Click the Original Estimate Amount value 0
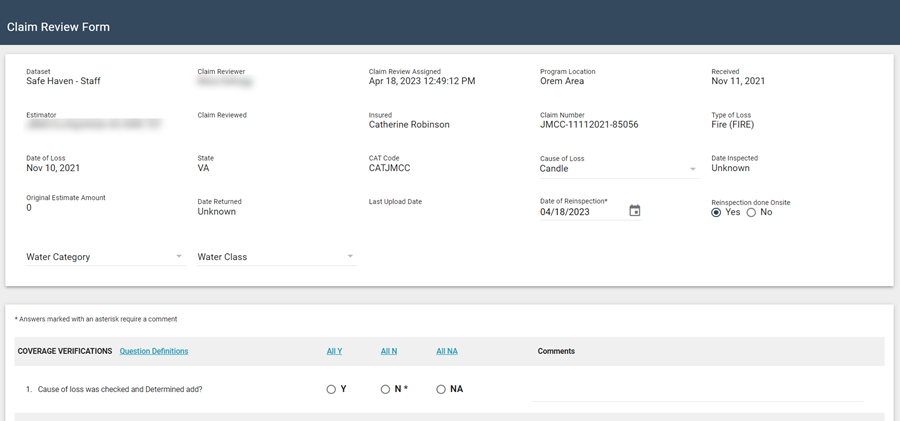The image size is (900, 421). pyautogui.click(x=29, y=208)
